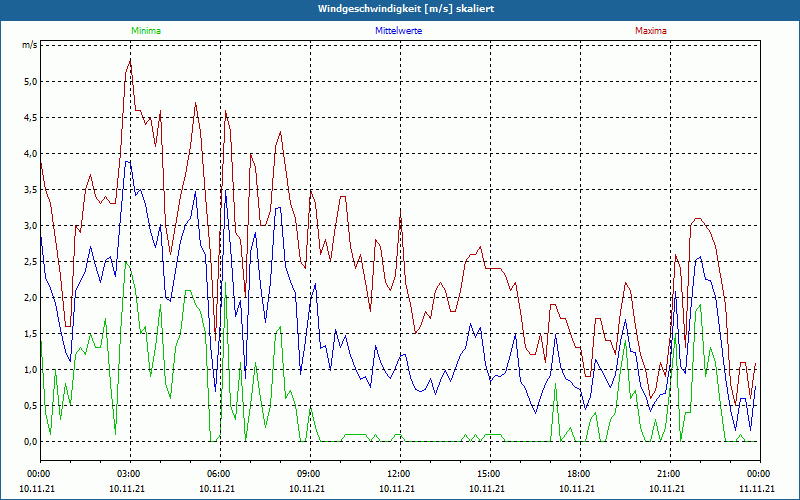
Task: Click the 18:00 time axis label
Action: coord(577,474)
